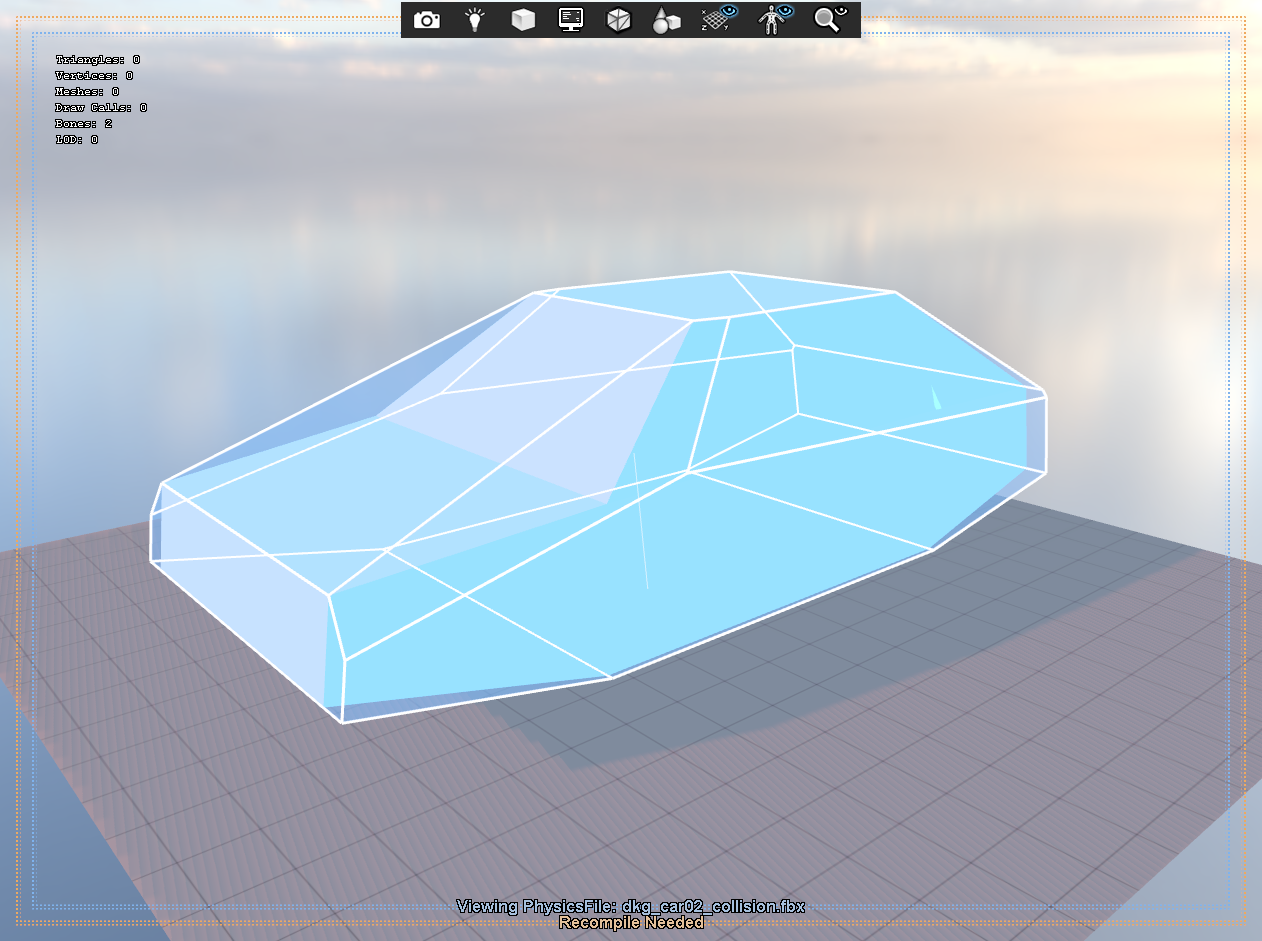Screen dimensions: 1262x941
Task: Click the Draw Calls stat readout
Action: click(100, 107)
